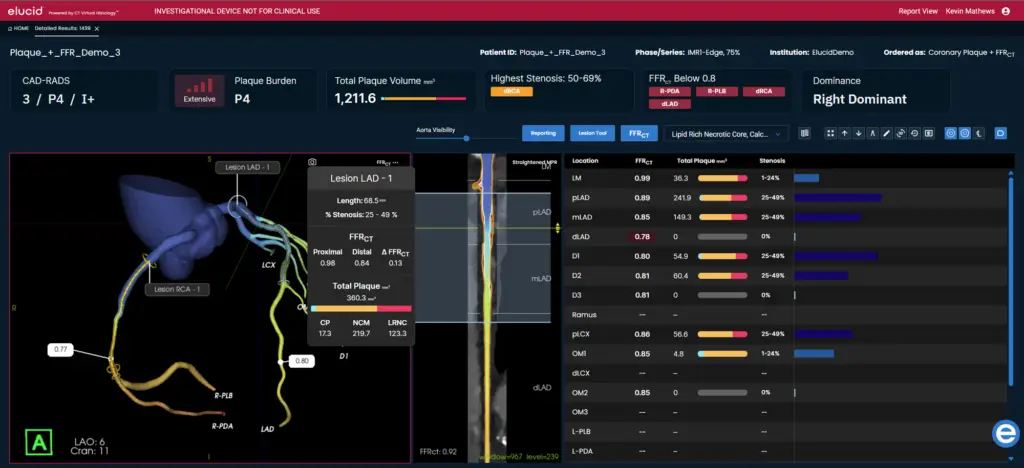Select the LM row in the table
The width and height of the screenshot is (1024, 468).
[x=784, y=178]
